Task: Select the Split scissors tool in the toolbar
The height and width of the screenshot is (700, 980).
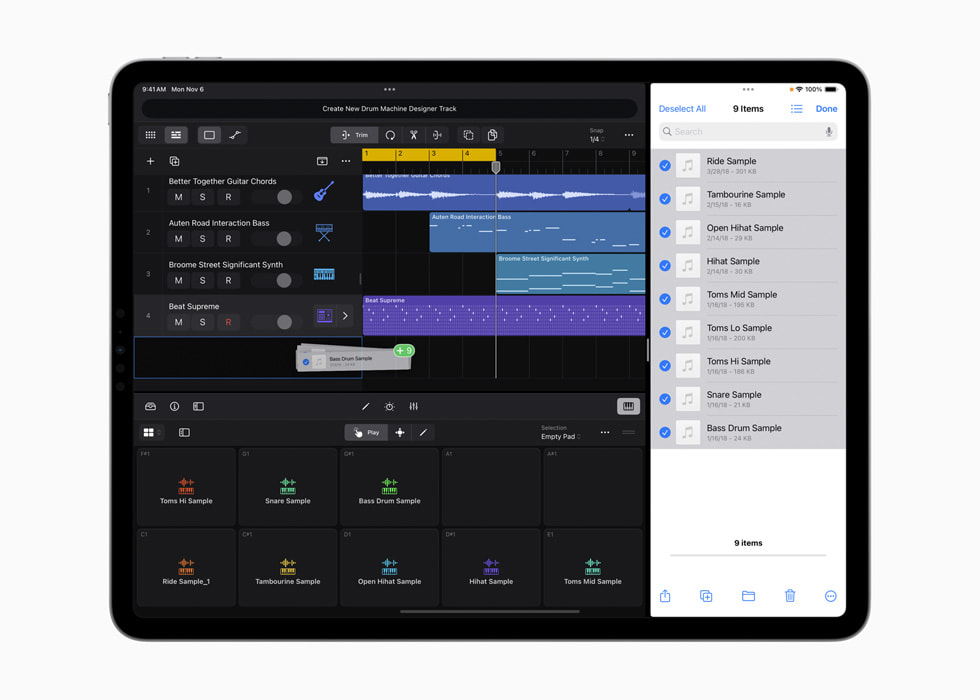Action: tap(412, 135)
